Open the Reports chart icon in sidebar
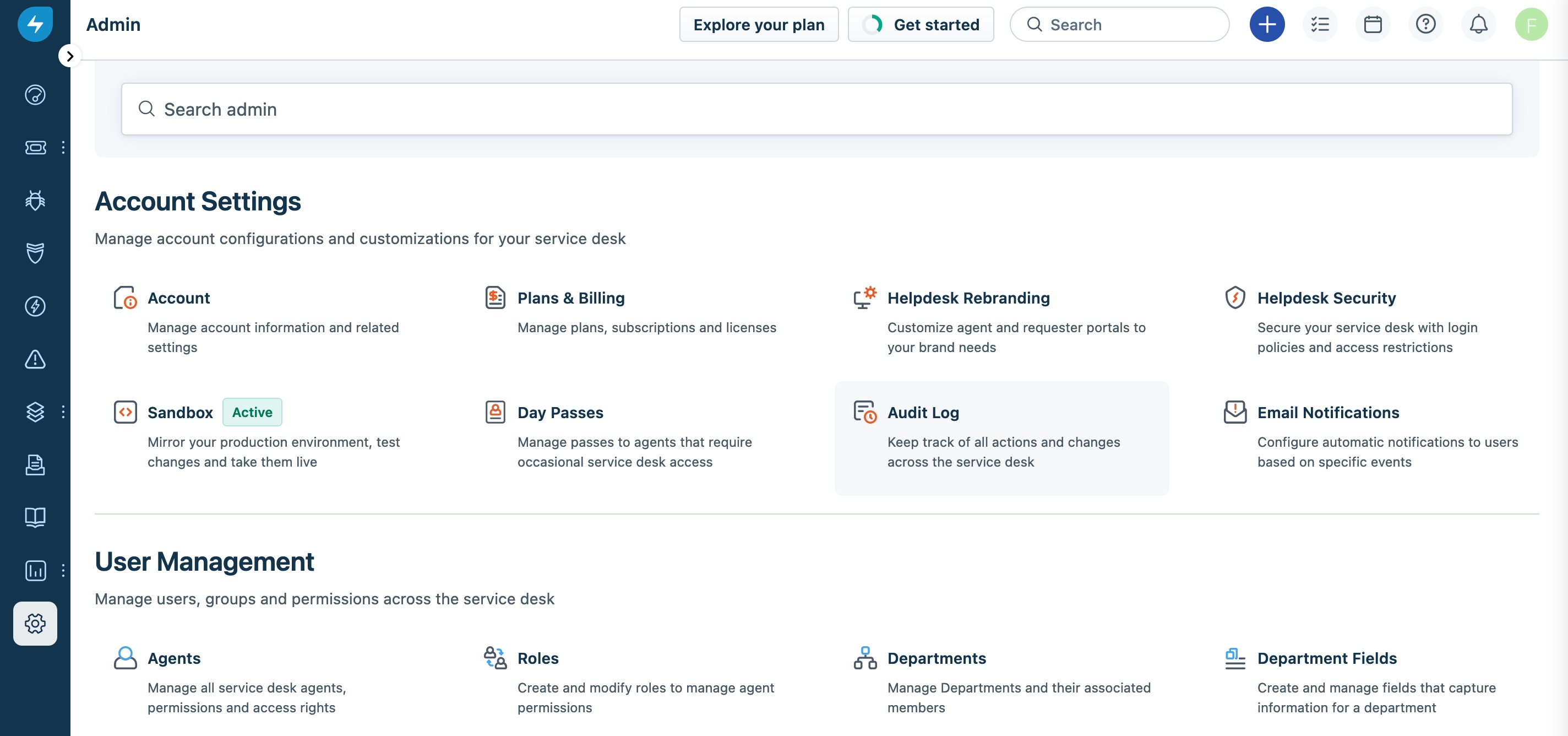 [x=35, y=570]
